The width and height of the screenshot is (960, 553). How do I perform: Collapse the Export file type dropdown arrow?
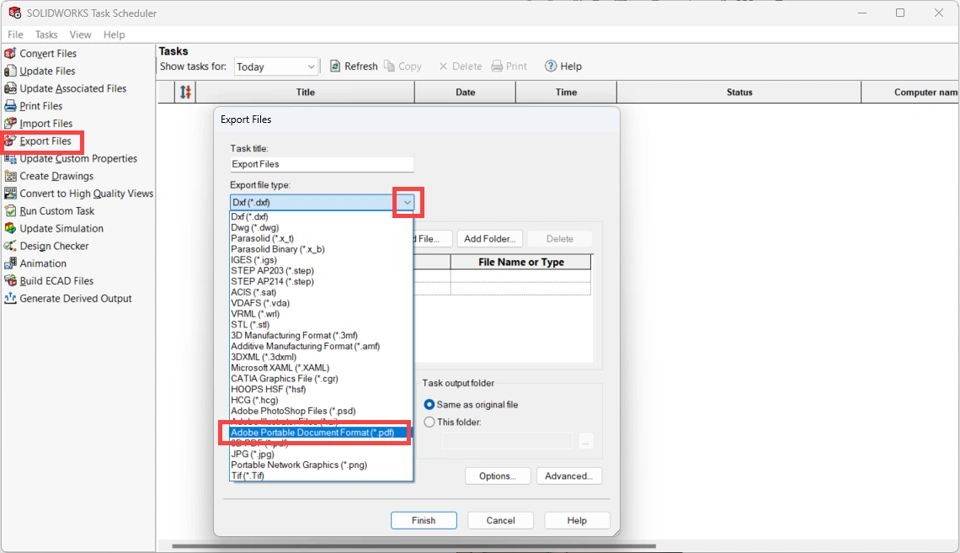coord(407,202)
